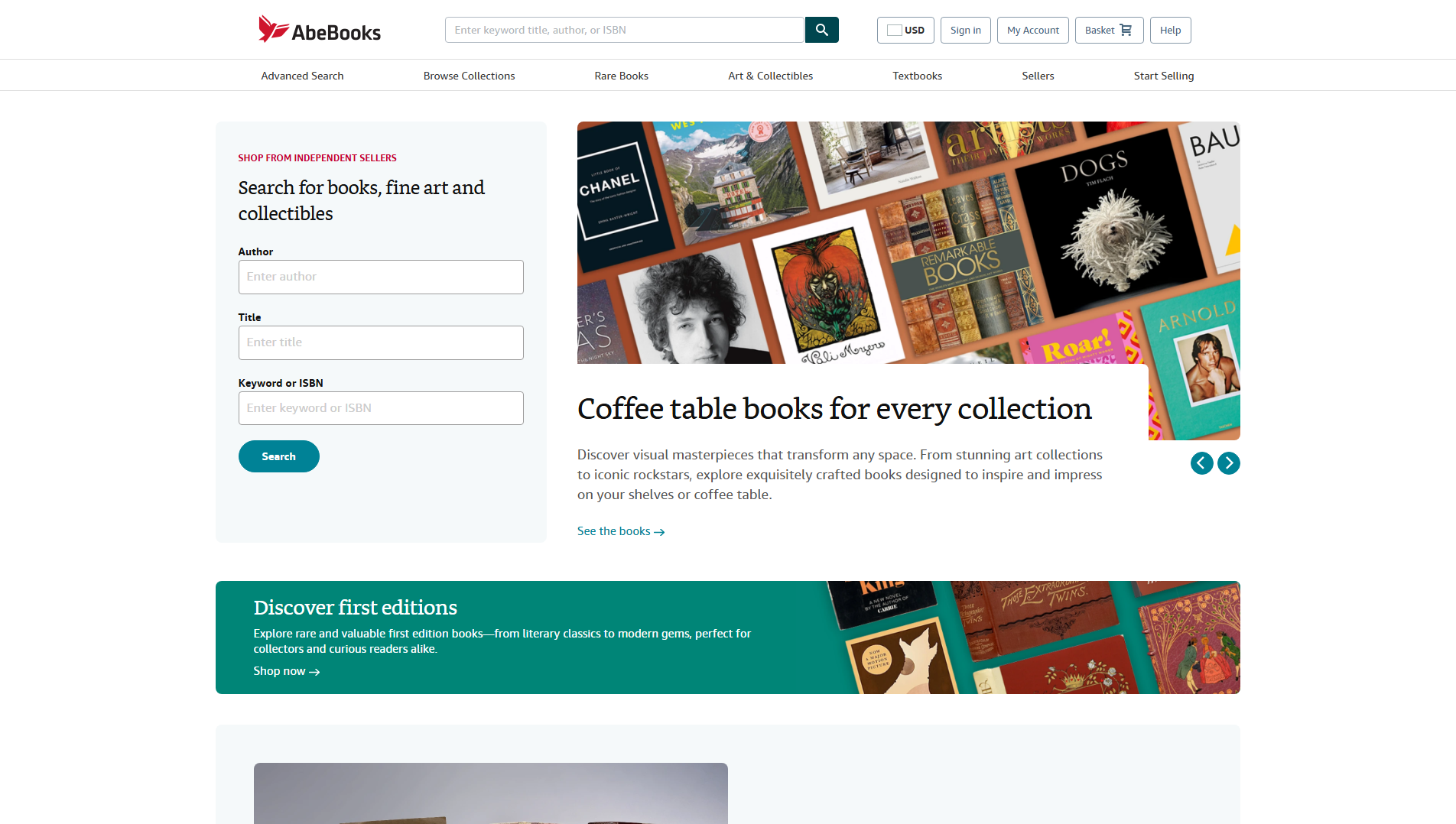Focus the top keyword search field
Screen dimensions: 1456x824
625,30
